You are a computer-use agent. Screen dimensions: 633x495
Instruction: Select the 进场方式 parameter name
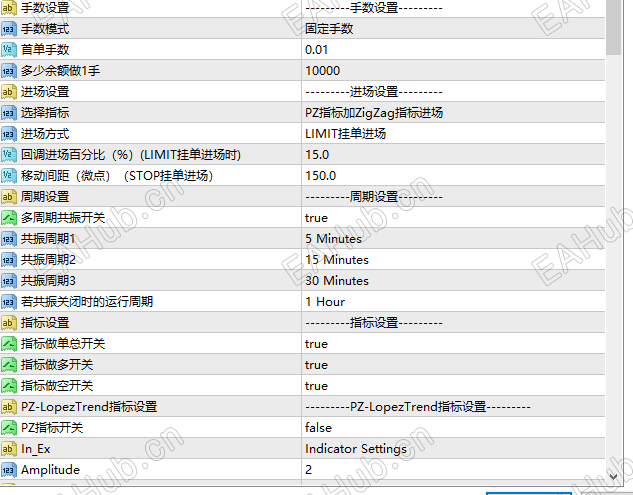[45, 134]
